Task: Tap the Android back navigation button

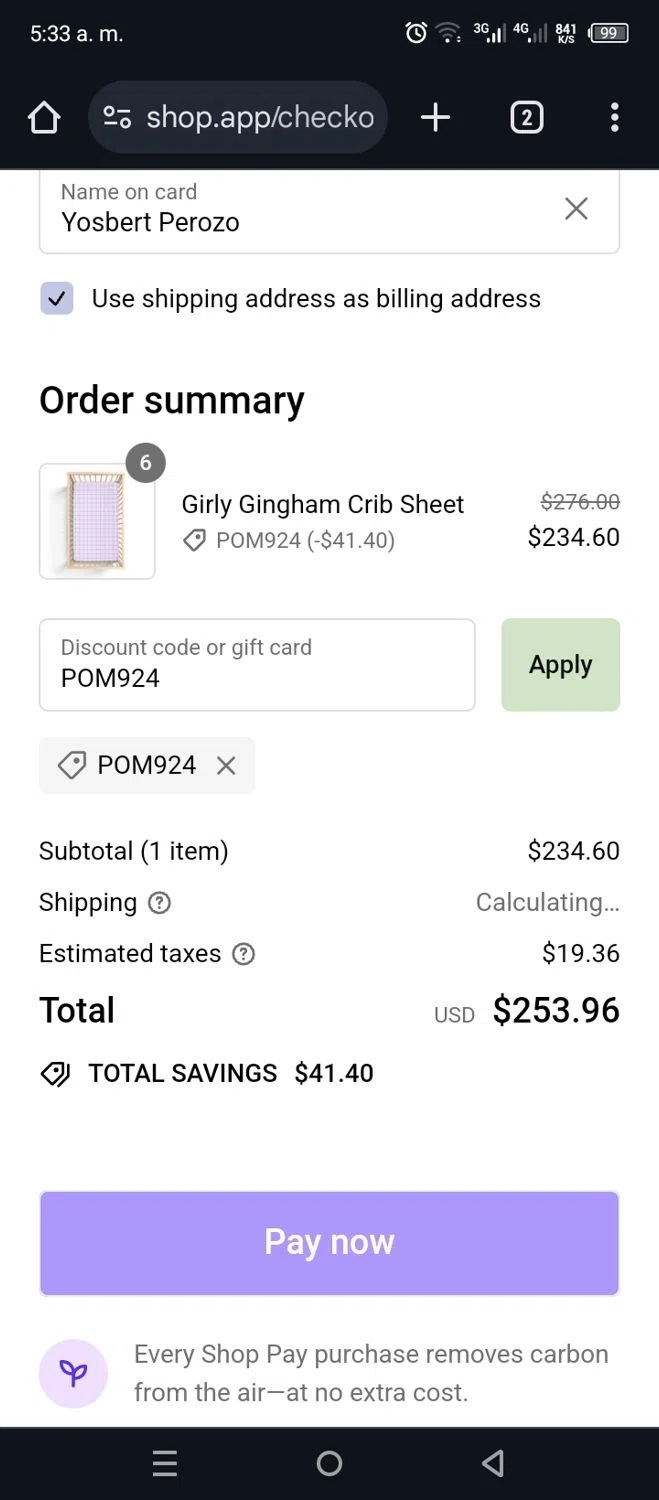Action: tap(492, 1464)
